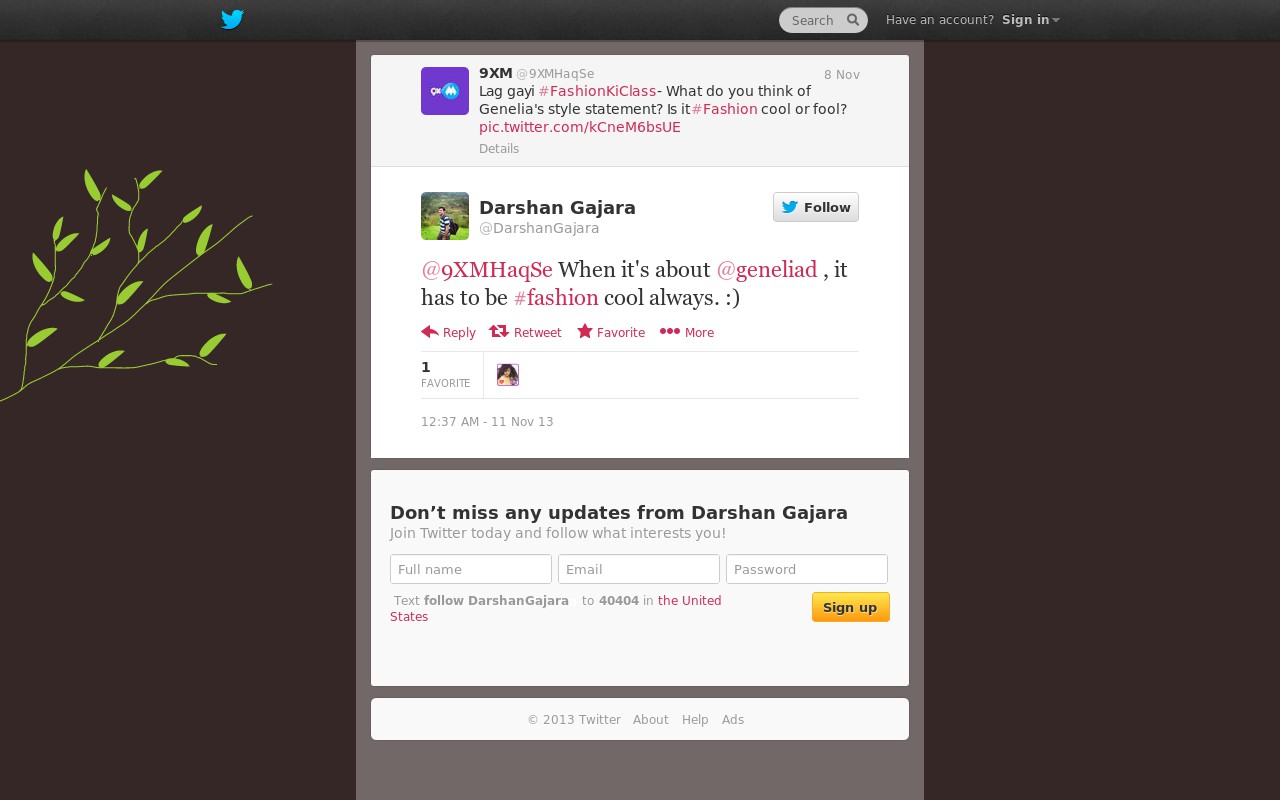Open 12:37 AM - 11 Nov 13 timestamp
Viewport: 1280px width, 800px height.
pyautogui.click(x=487, y=422)
